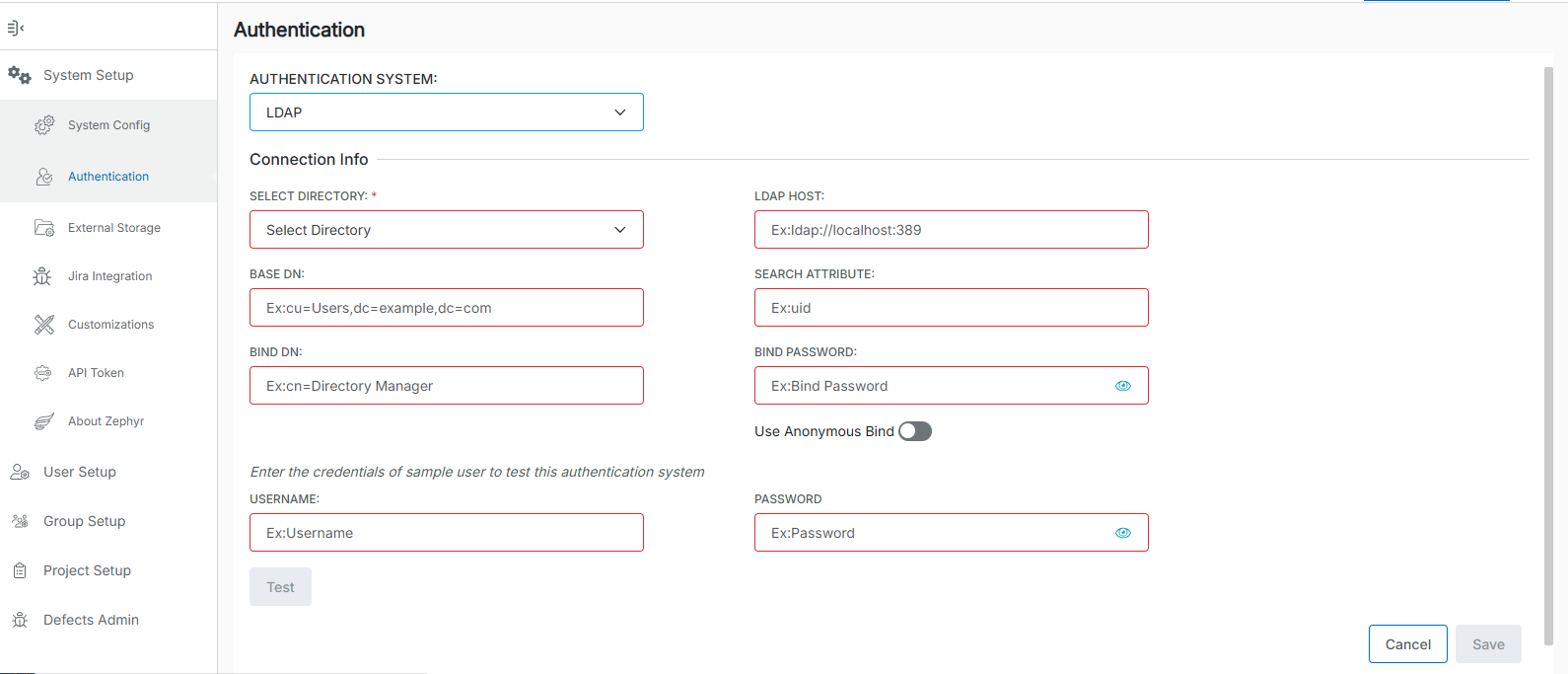The image size is (1568, 674).
Task: Show the Bind Password using eye icon
Action: tap(1122, 386)
